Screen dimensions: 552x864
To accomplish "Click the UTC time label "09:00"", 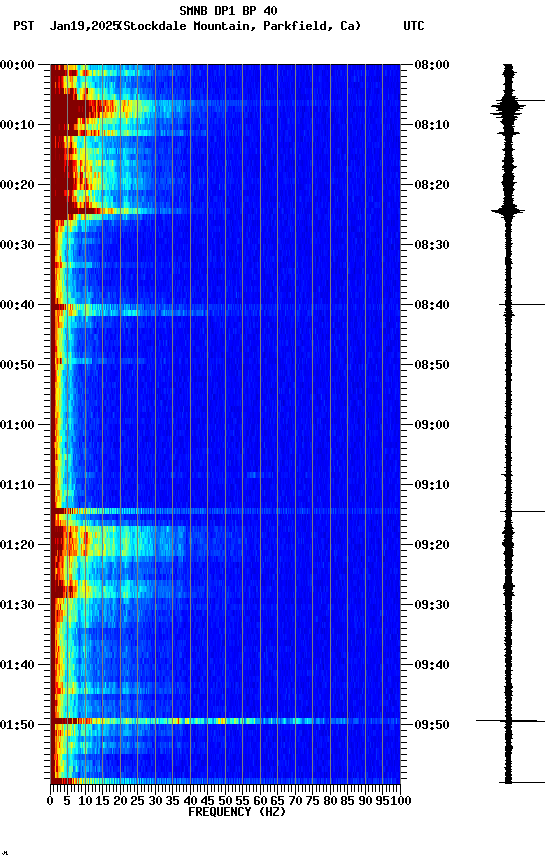I will pyautogui.click(x=432, y=425).
